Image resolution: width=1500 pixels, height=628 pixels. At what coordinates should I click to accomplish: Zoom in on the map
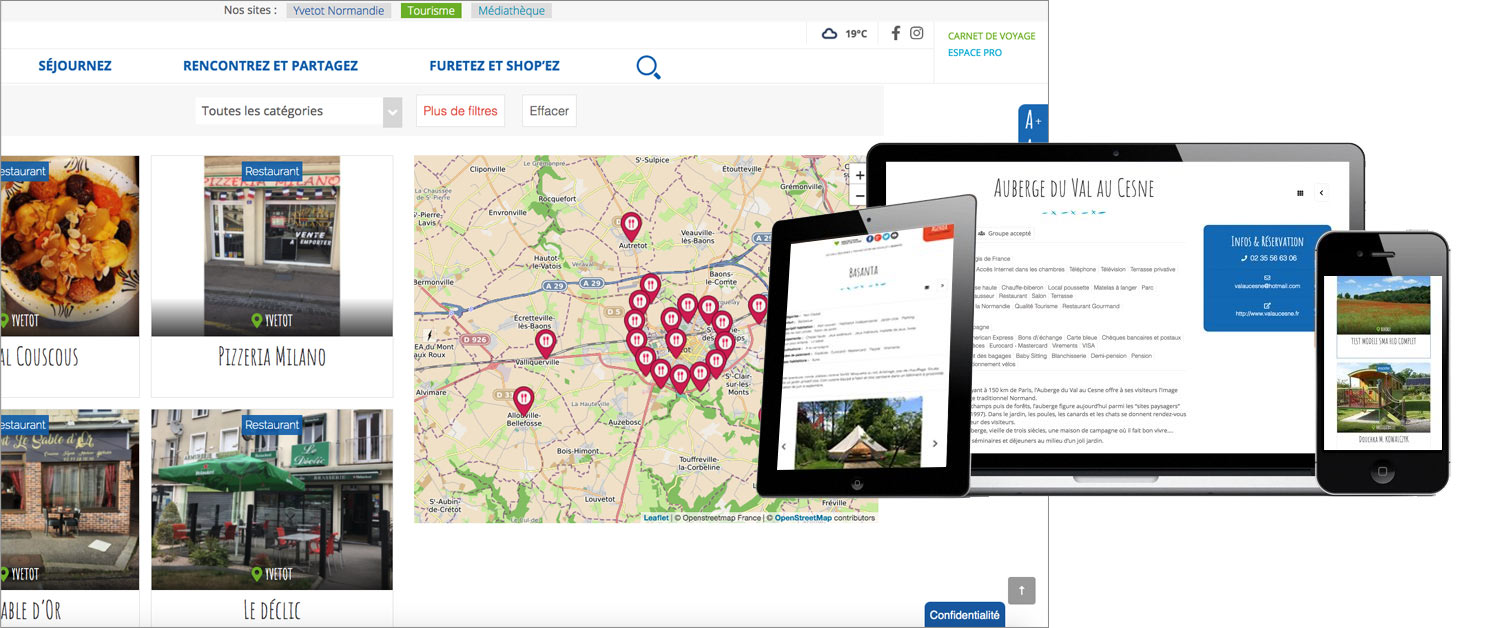coord(860,176)
